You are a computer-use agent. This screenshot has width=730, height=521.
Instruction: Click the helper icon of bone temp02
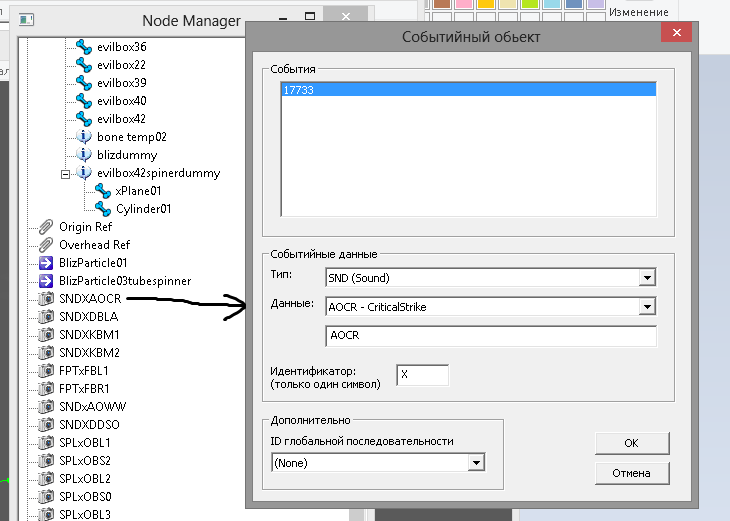click(84, 136)
